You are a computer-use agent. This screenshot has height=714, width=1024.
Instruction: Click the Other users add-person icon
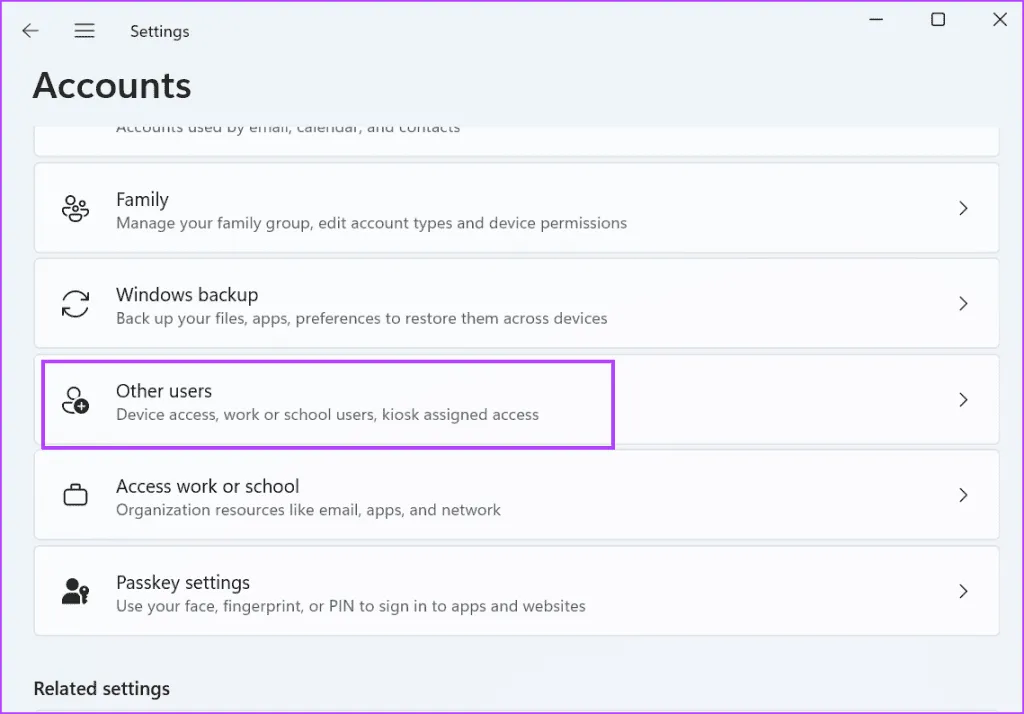(76, 400)
